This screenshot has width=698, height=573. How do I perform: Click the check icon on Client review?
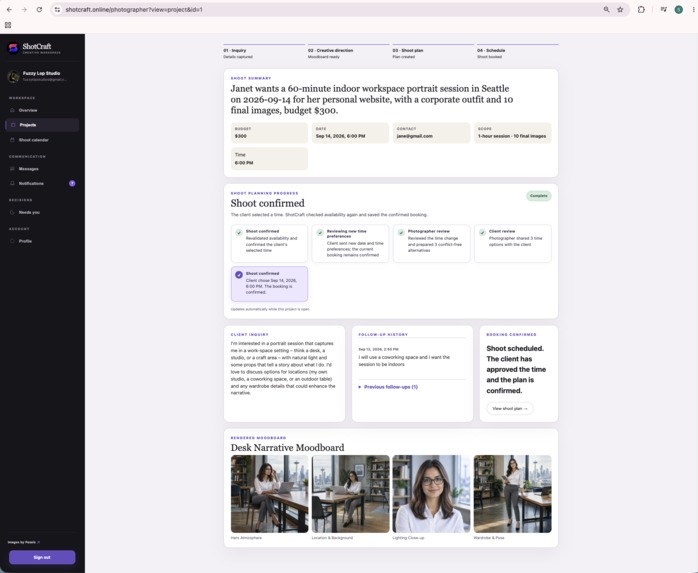(482, 232)
